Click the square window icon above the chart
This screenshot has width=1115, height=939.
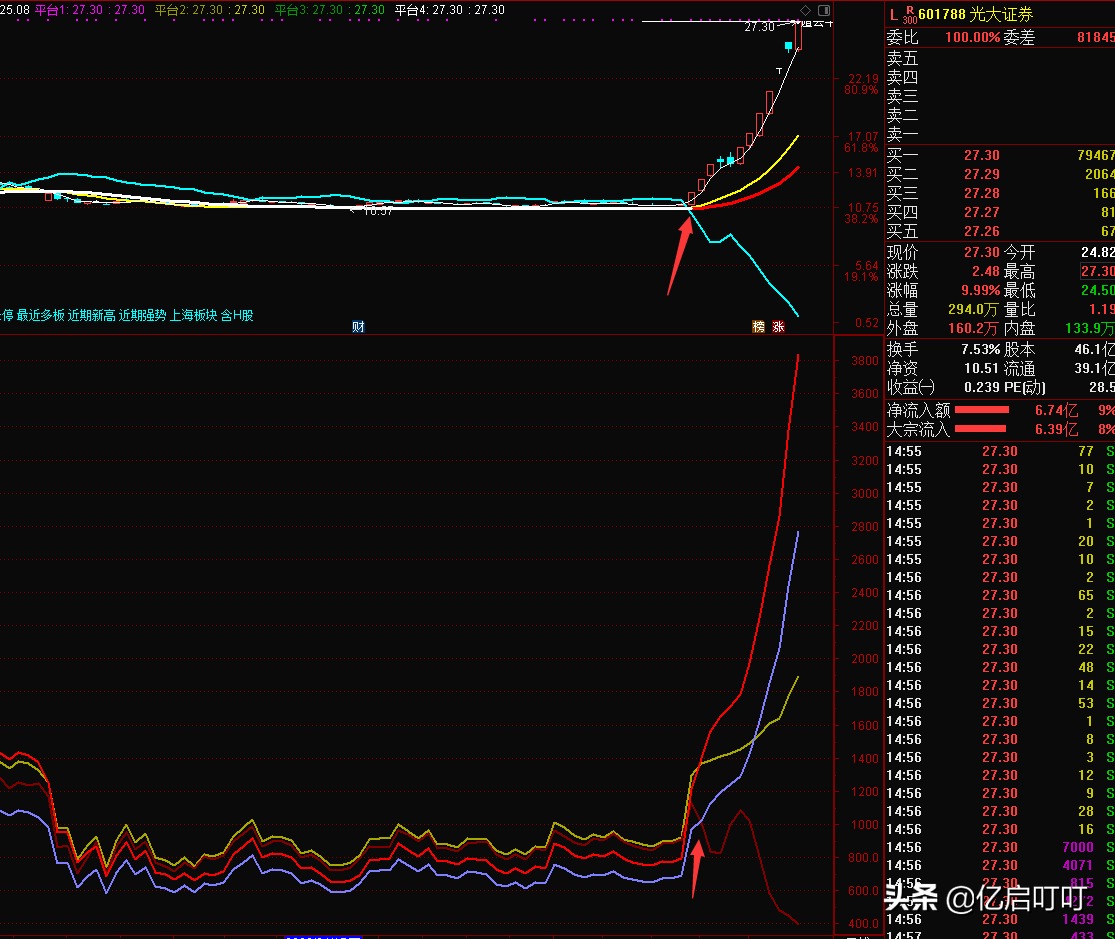[x=823, y=9]
